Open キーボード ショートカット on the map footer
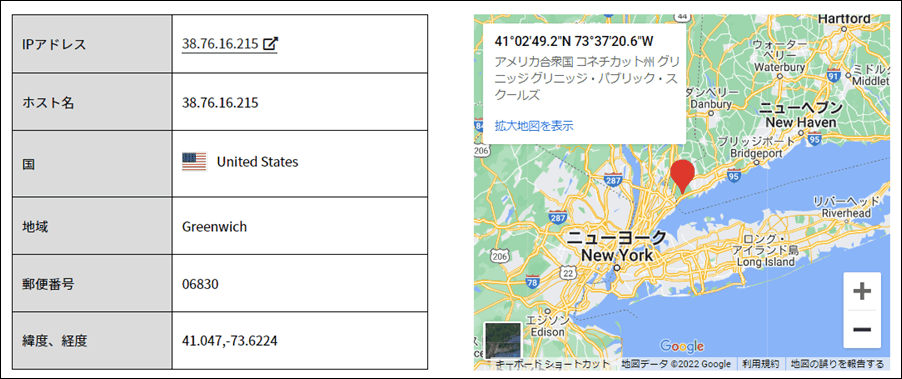The image size is (902, 379). pyautogui.click(x=553, y=364)
